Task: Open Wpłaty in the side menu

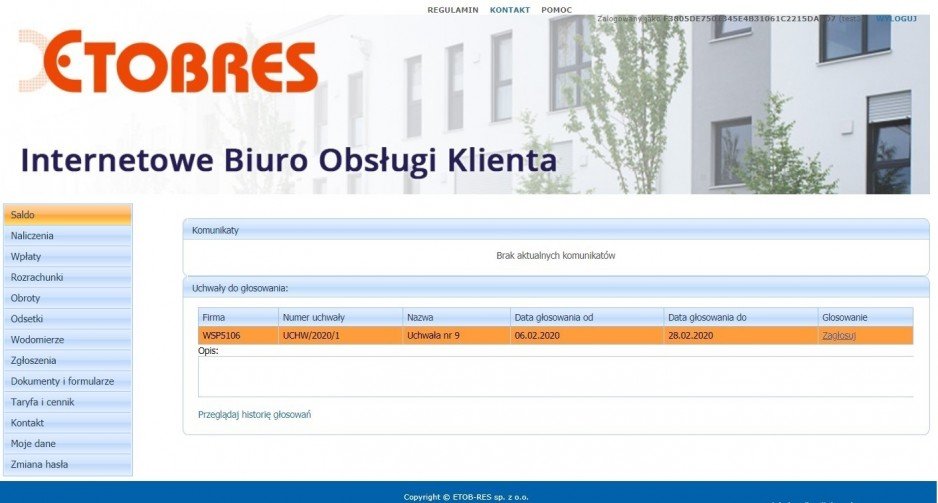Action: [x=68, y=257]
